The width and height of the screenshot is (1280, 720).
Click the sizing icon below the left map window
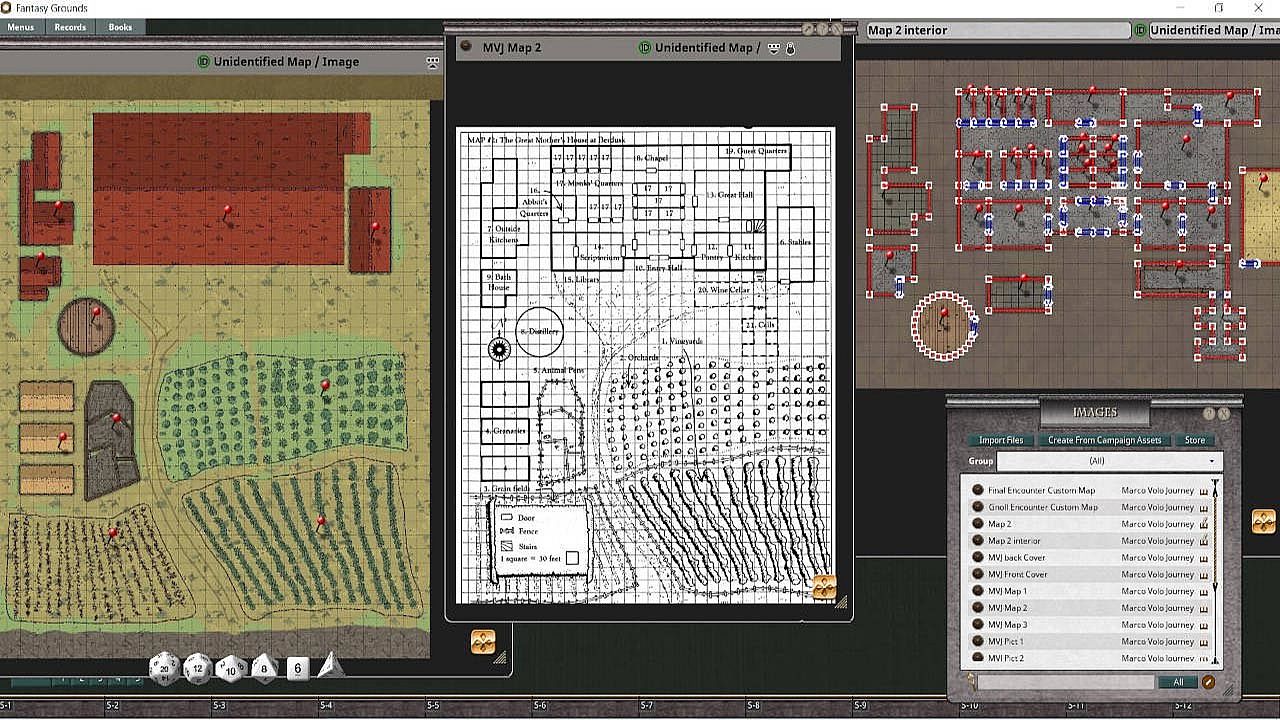(483, 642)
